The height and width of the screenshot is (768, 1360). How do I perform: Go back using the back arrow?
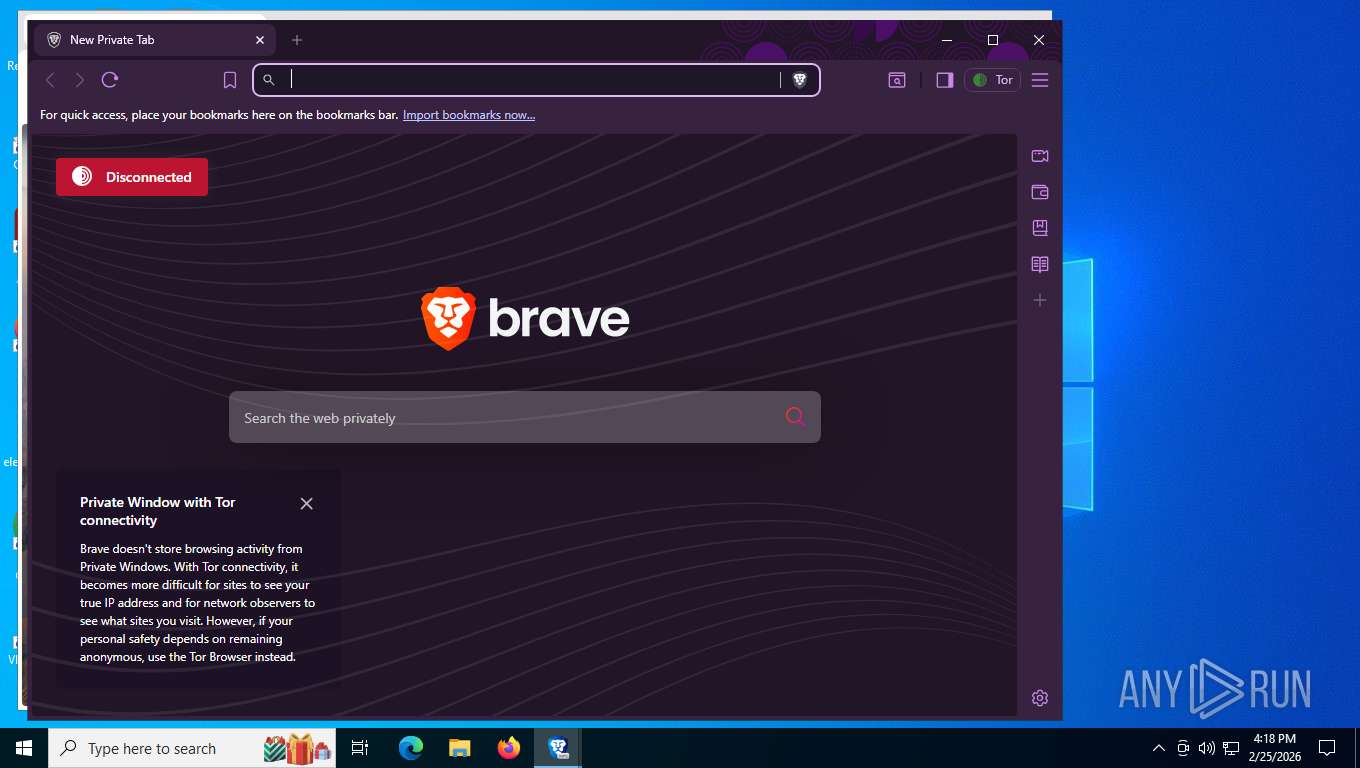[x=50, y=80]
